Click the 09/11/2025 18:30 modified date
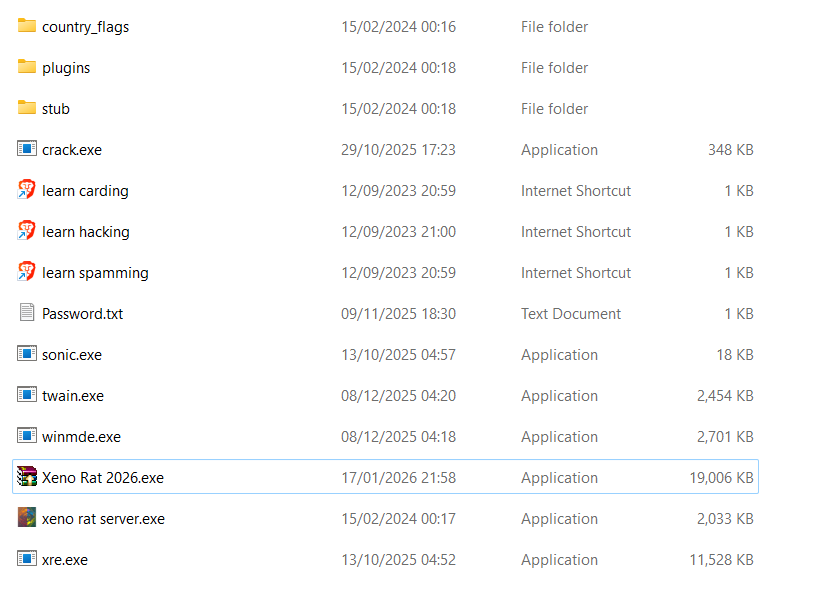Screen dimensions: 826x611 point(398,314)
